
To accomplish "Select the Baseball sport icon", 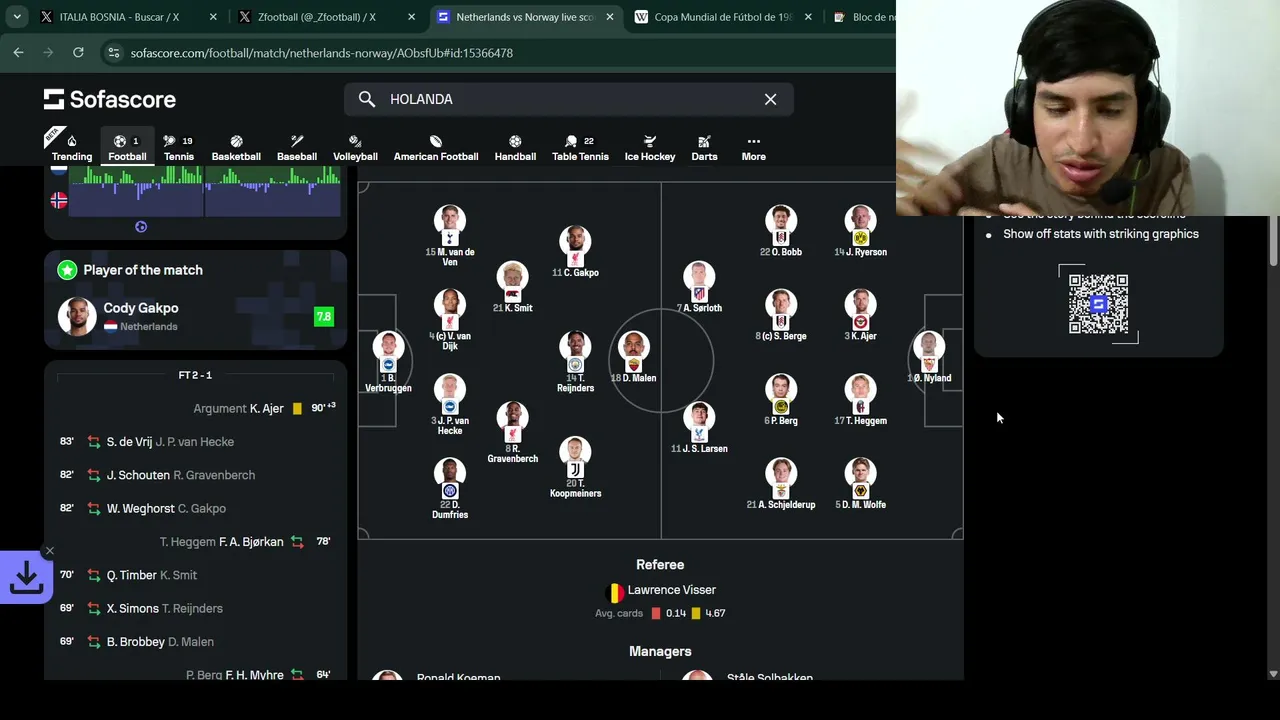I will pos(297,147).
